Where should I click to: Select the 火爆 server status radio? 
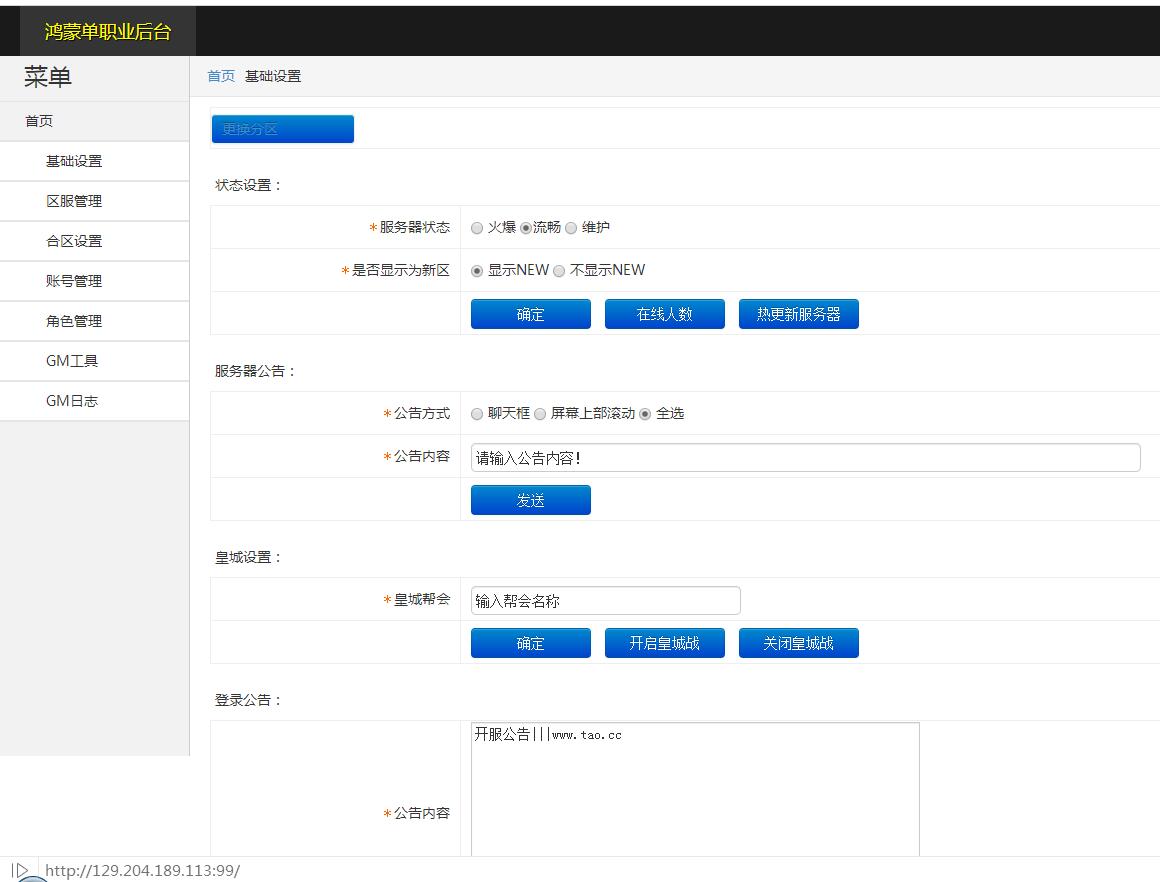pyautogui.click(x=477, y=228)
